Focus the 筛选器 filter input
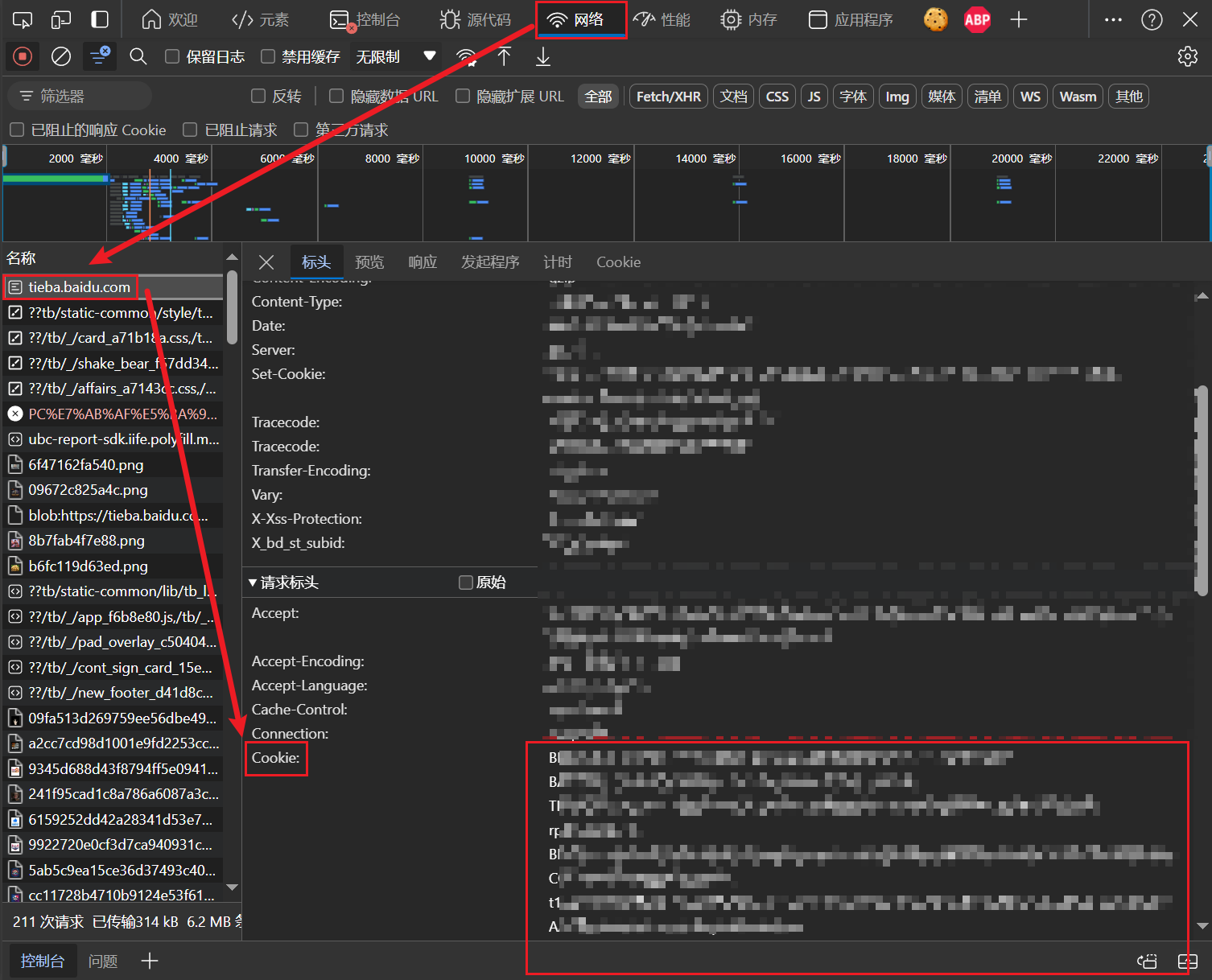1212x980 pixels. pos(80,96)
